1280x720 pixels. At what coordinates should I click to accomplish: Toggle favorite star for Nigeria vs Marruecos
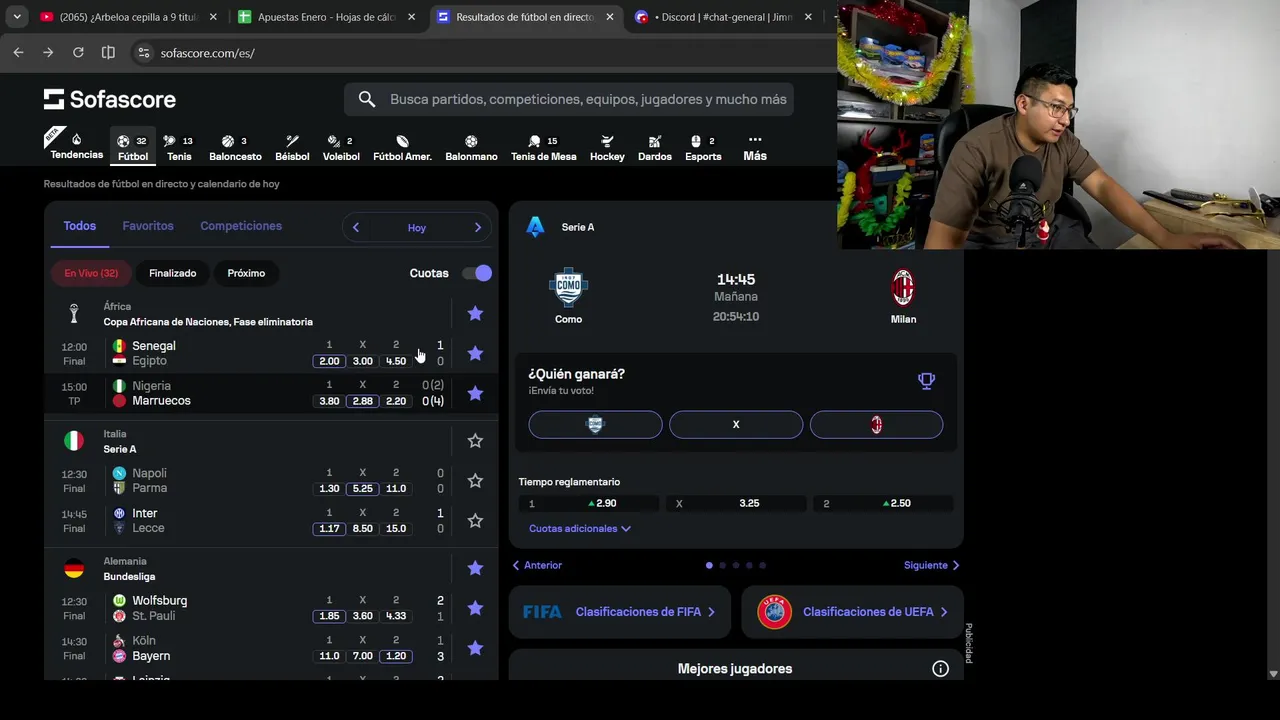point(475,394)
